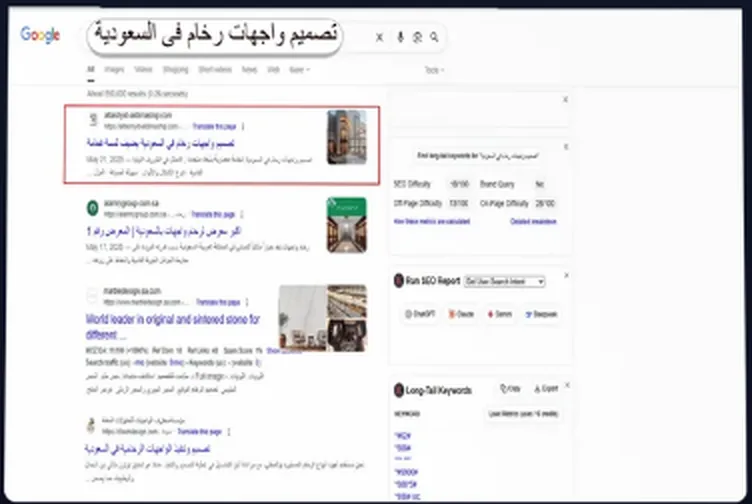This screenshot has width=752, height=504.
Task: Click the third result's site favicon
Action: point(93,296)
